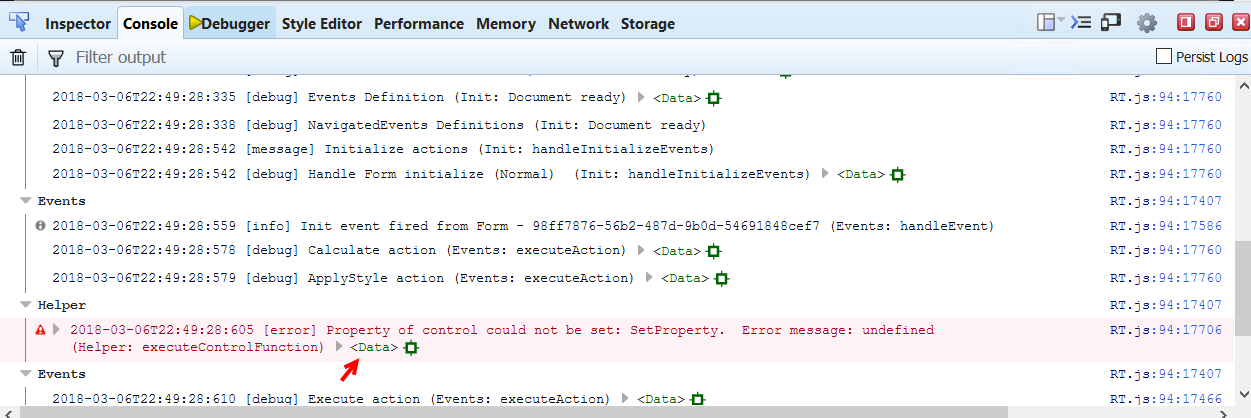Switch to the Network tab
The height and width of the screenshot is (418, 1251).
tap(578, 23)
